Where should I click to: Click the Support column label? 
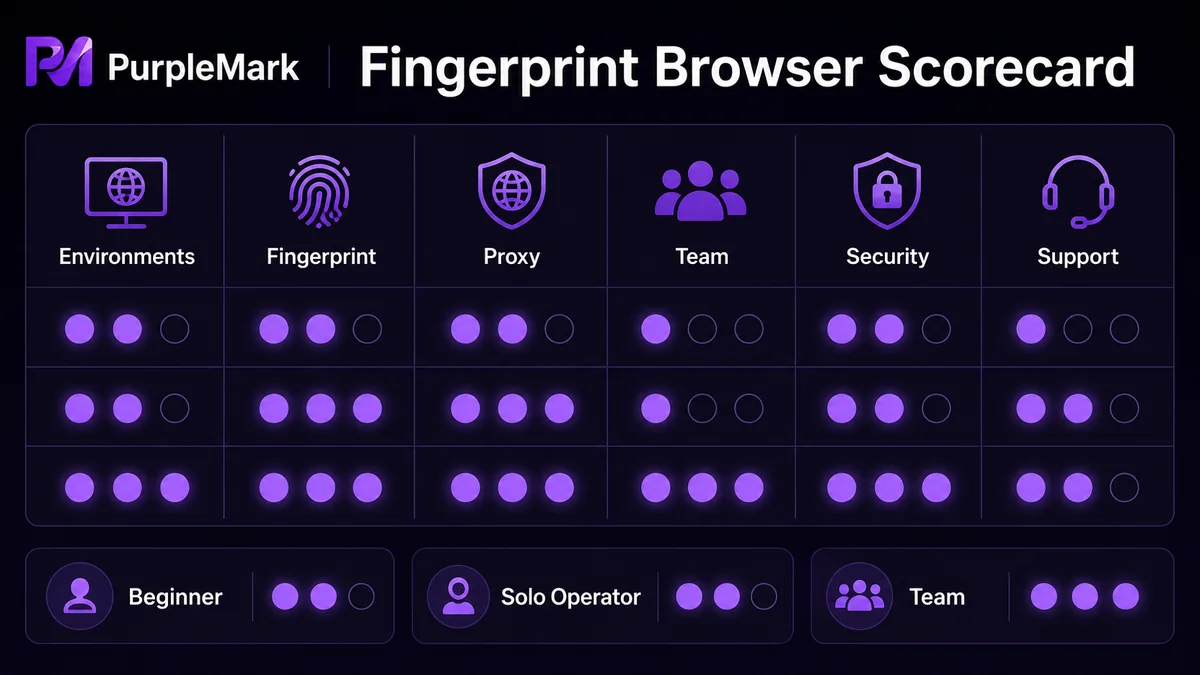tap(1078, 256)
